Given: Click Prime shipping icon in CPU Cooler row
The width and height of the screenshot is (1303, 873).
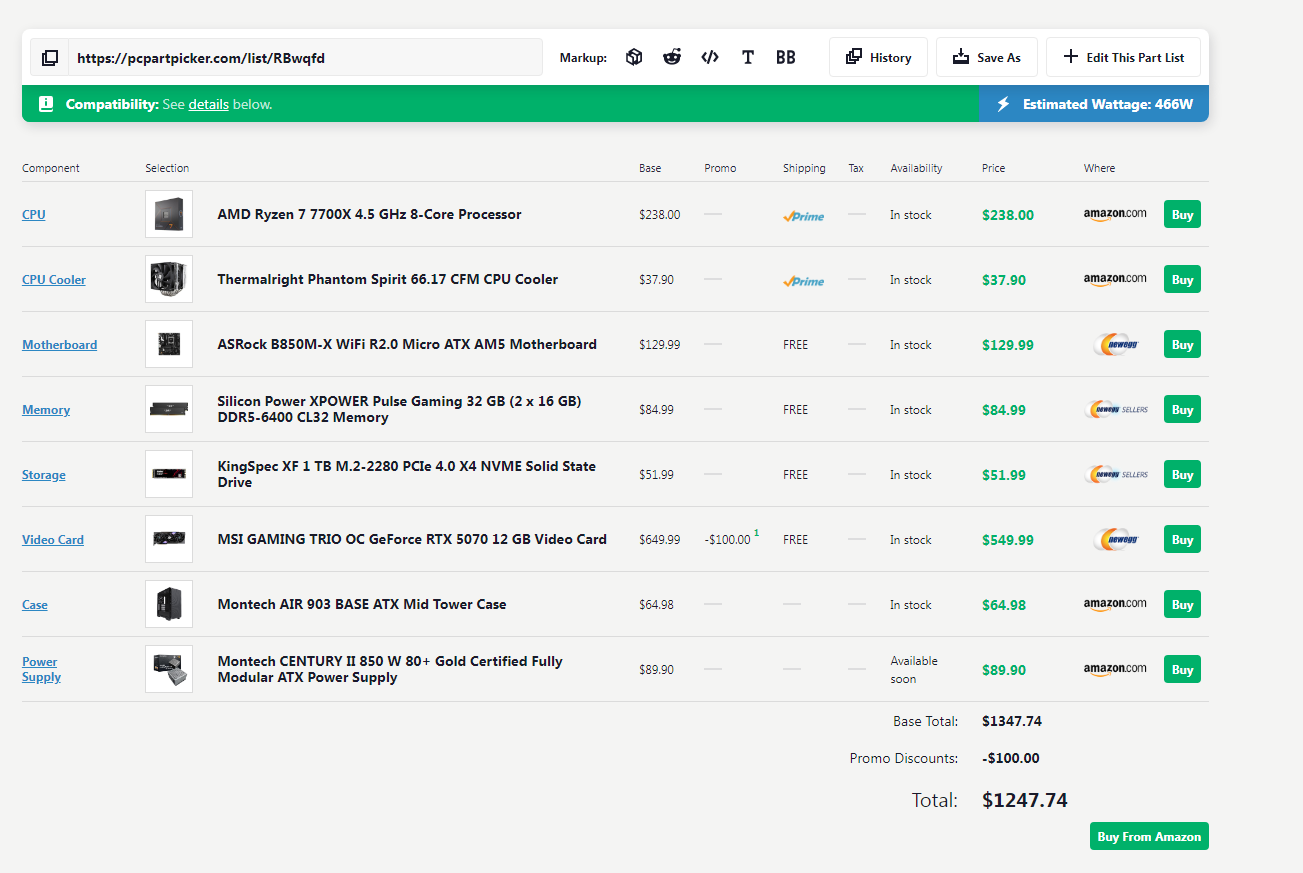Looking at the screenshot, I should [x=804, y=281].
